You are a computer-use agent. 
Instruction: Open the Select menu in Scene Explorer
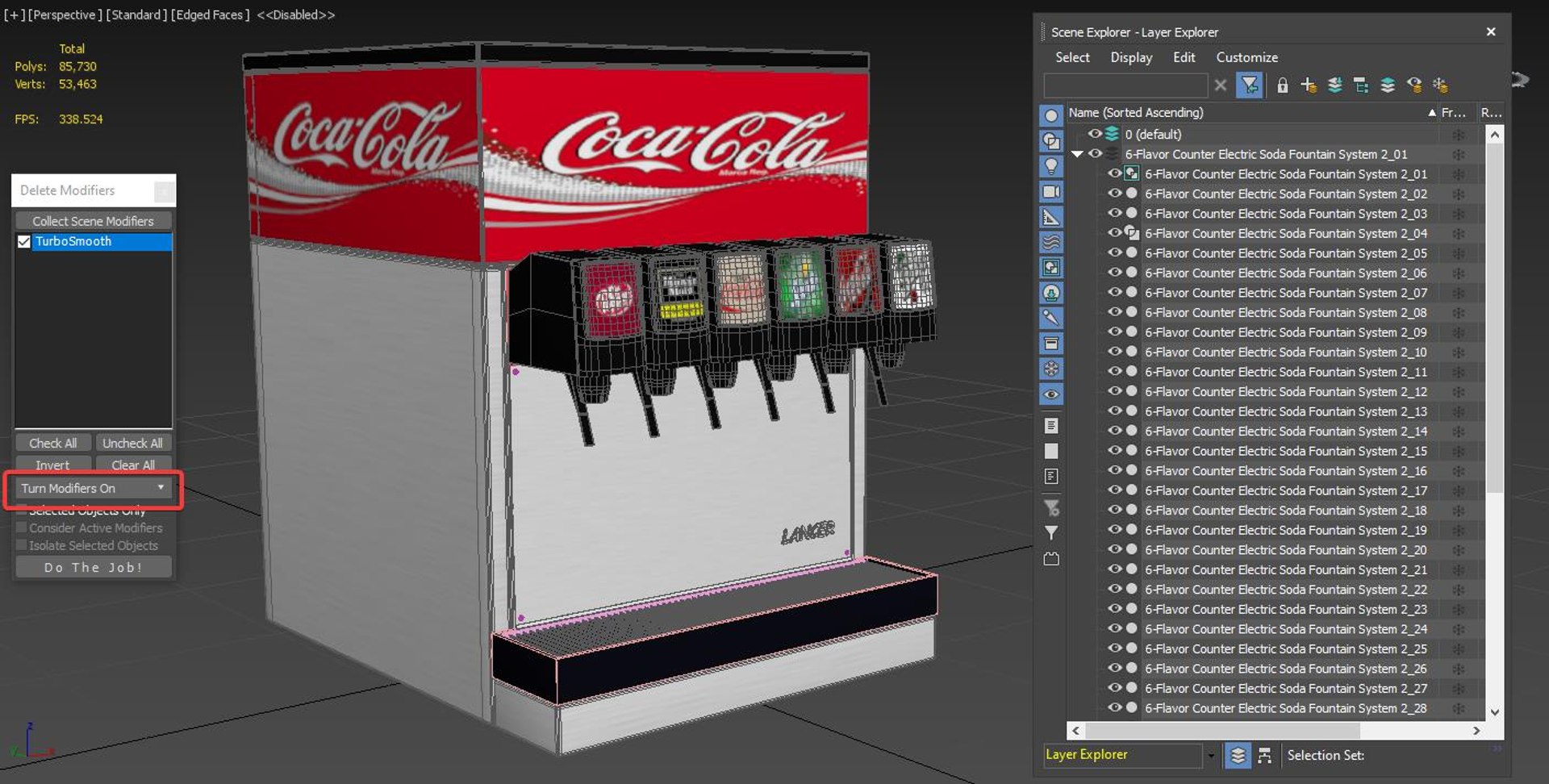1072,57
